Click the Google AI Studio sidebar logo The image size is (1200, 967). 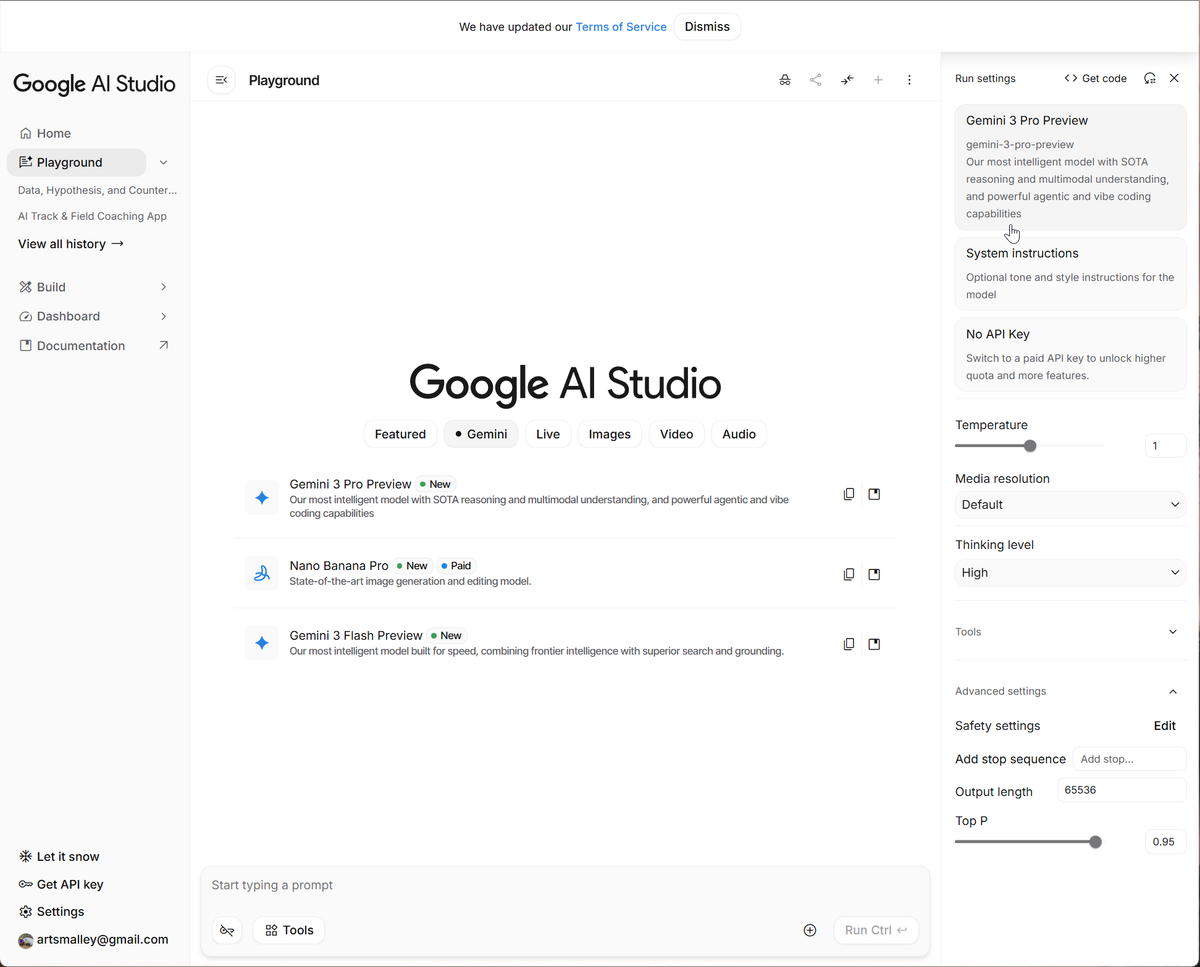[94, 84]
